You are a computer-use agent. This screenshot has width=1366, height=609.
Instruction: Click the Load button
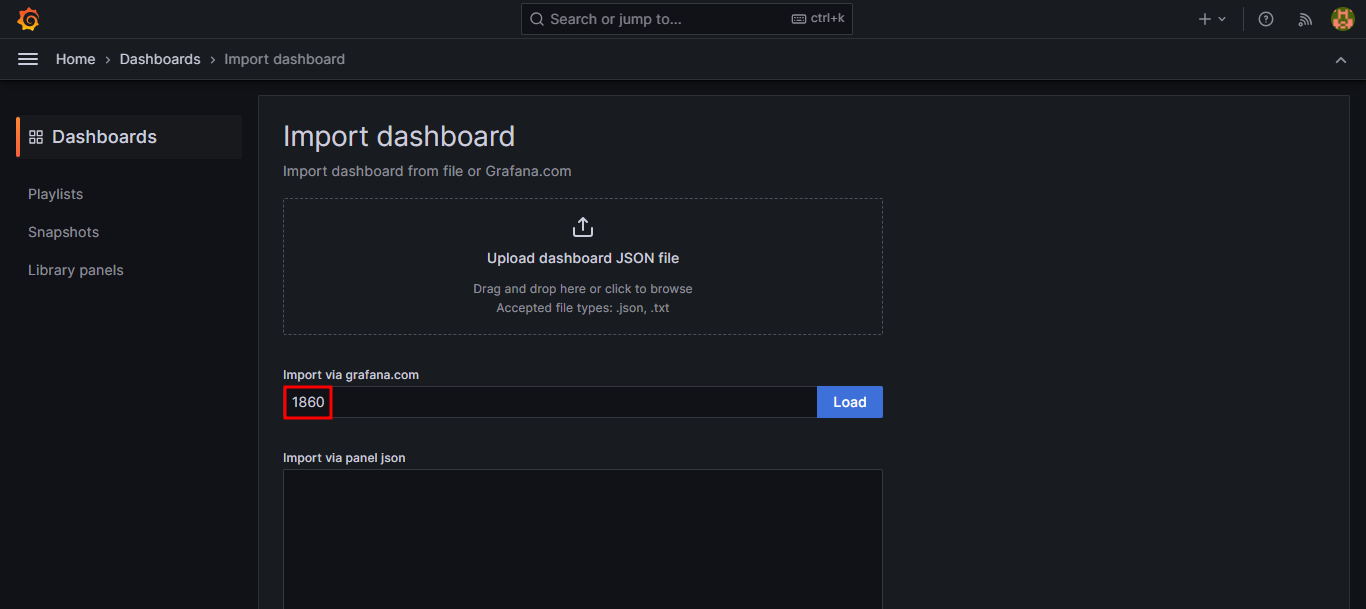click(x=849, y=401)
